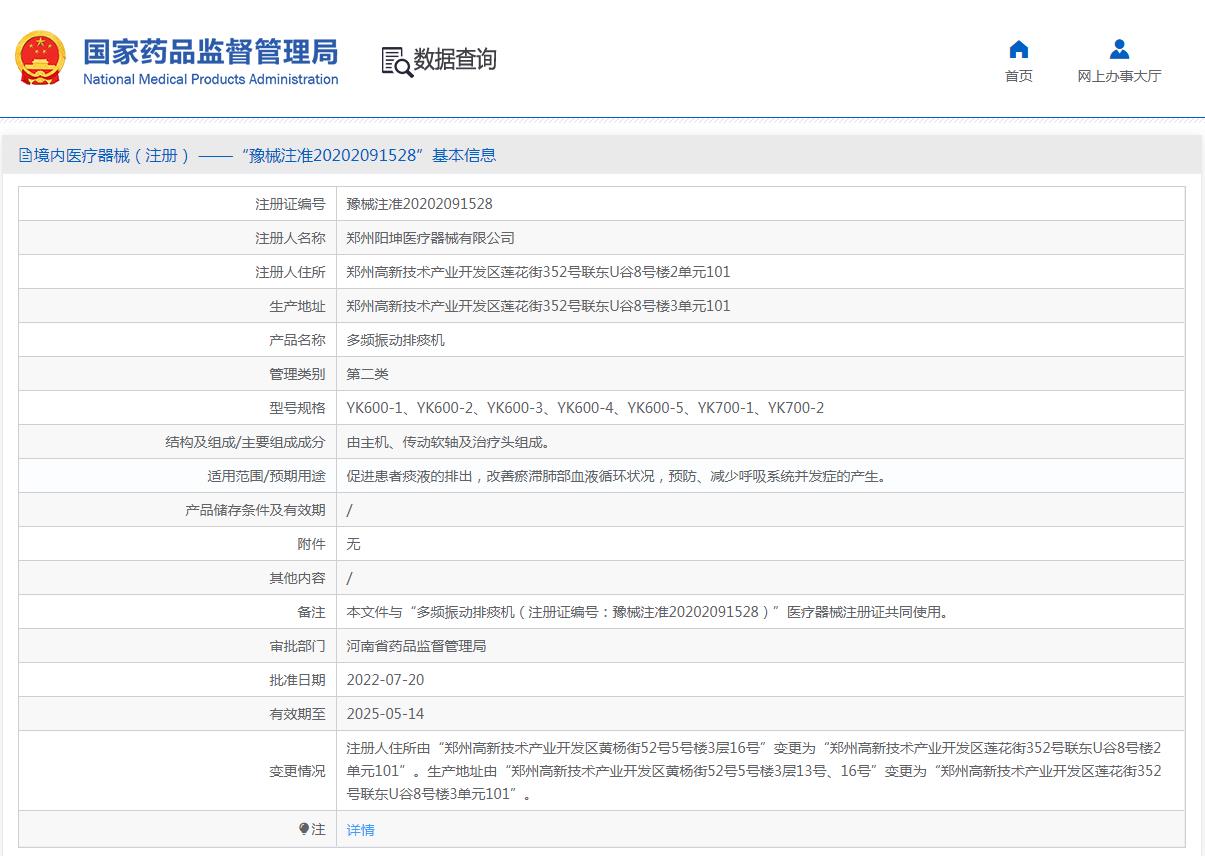This screenshot has height=856, width=1205.
Task: Click the 批准日期 label cell
Action: click(177, 680)
